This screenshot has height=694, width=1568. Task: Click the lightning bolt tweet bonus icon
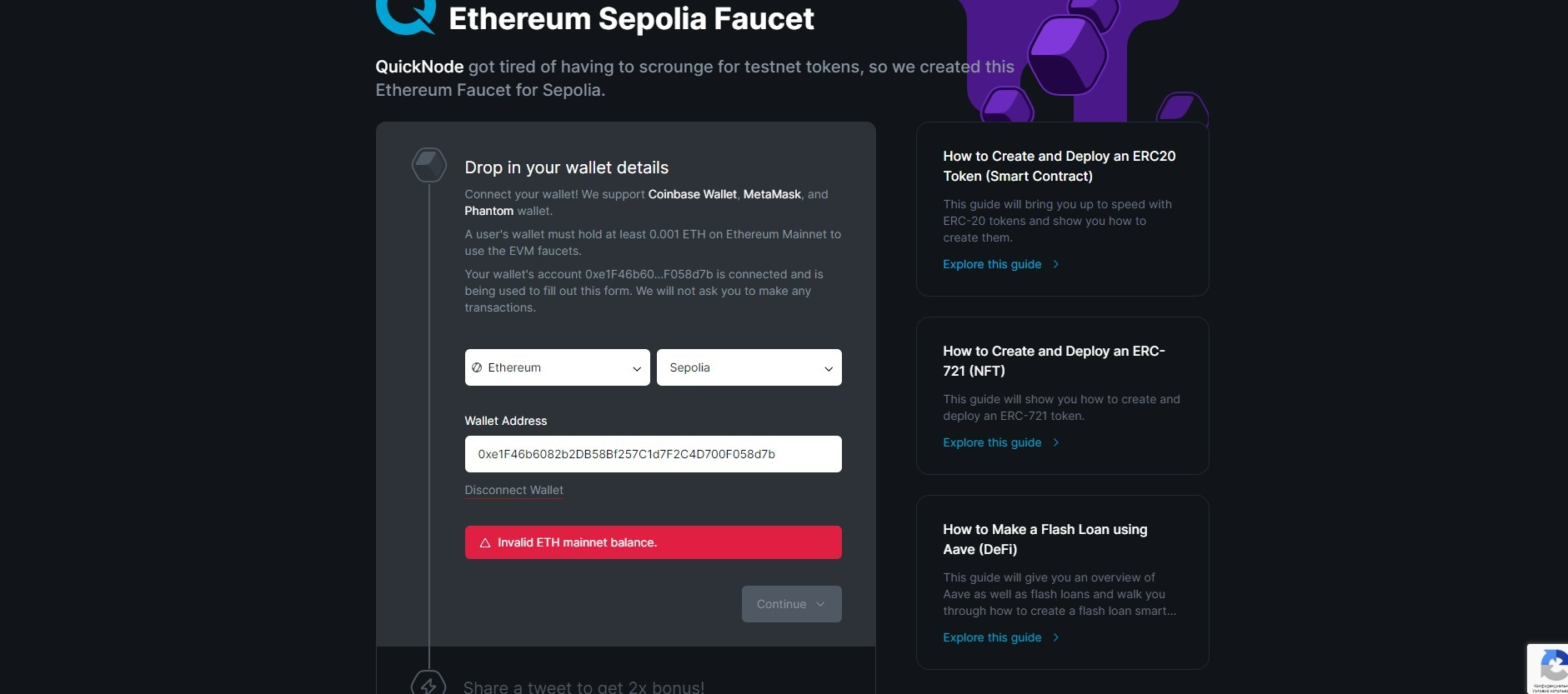428,685
